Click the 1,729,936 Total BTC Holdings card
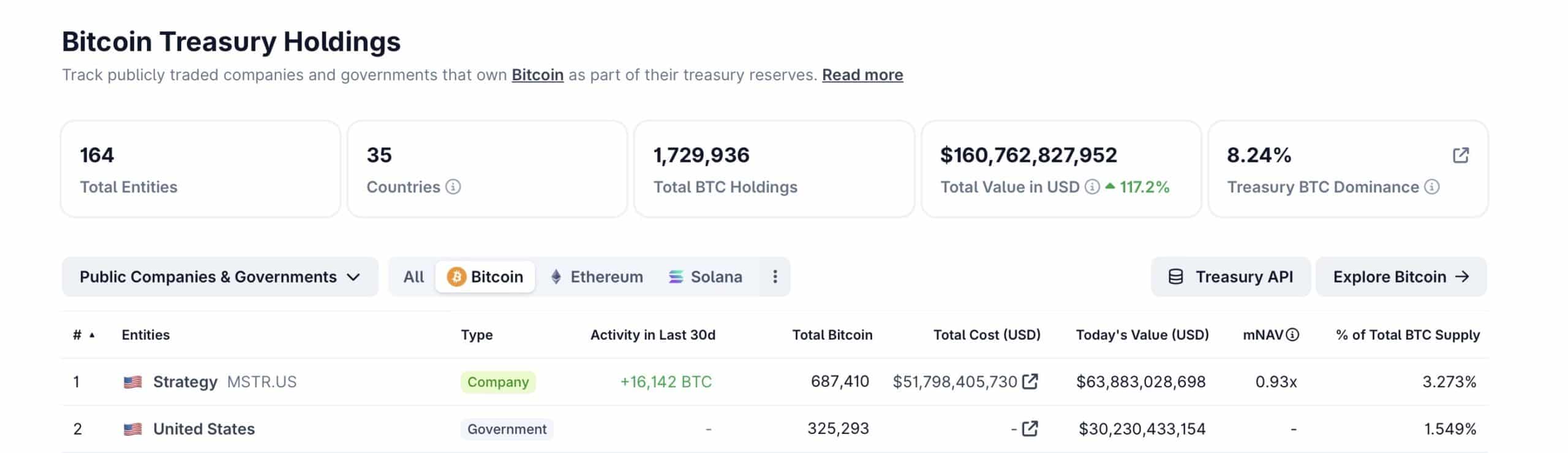1568x453 pixels. point(774,169)
